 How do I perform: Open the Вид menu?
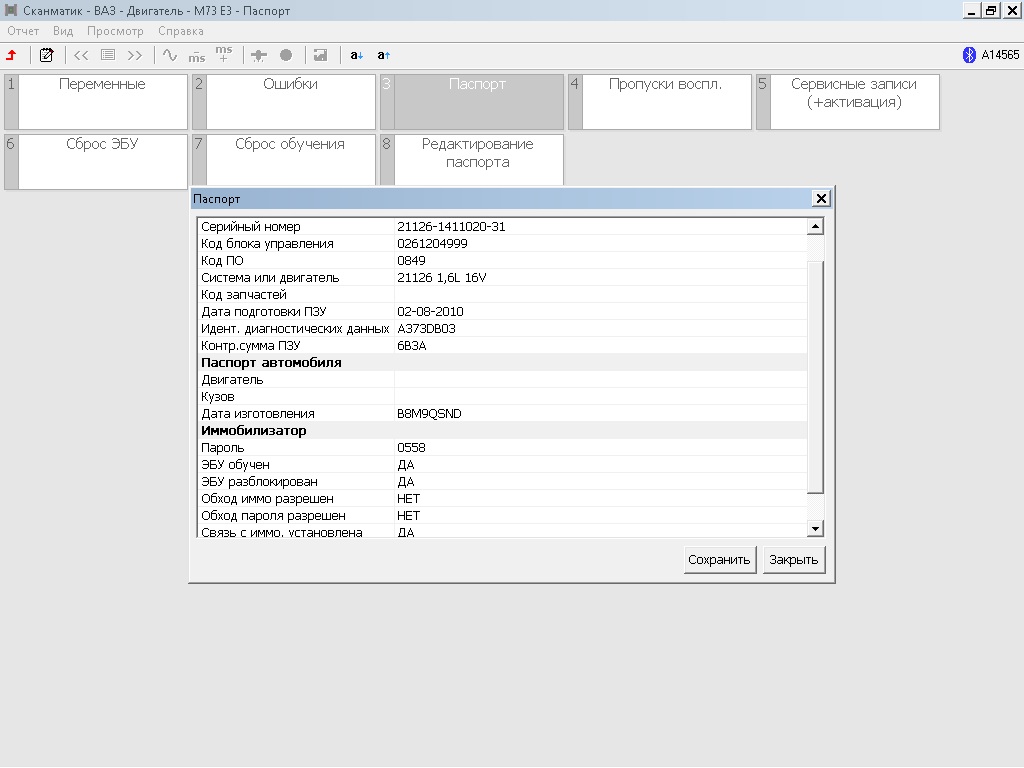coord(63,31)
